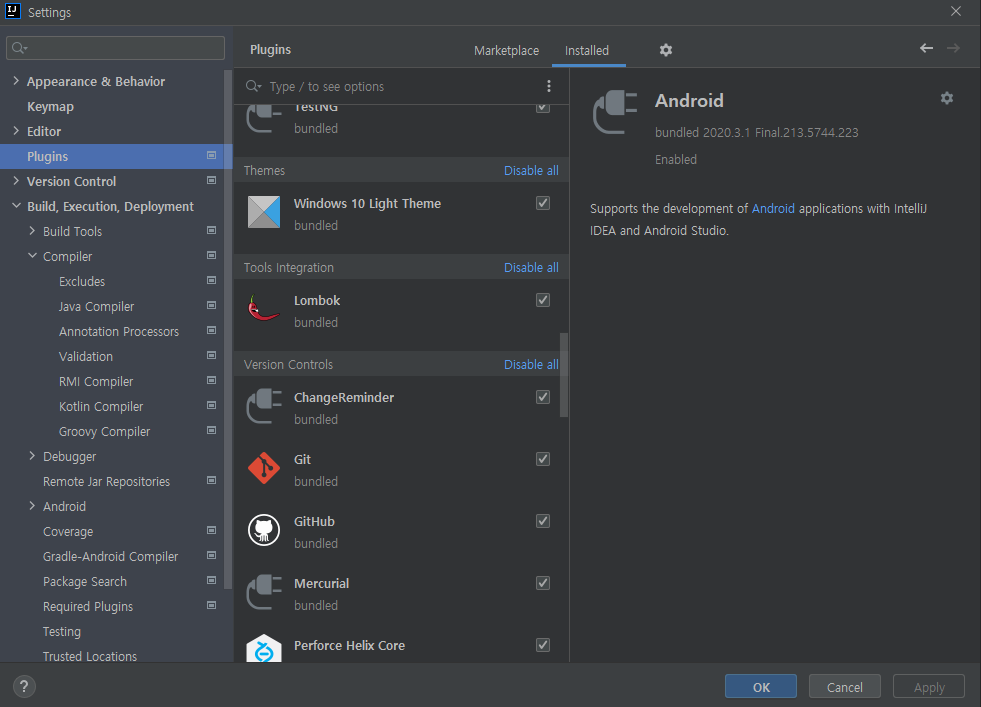The height and width of the screenshot is (707, 981).
Task: Click the Apply button
Action: coord(928,687)
